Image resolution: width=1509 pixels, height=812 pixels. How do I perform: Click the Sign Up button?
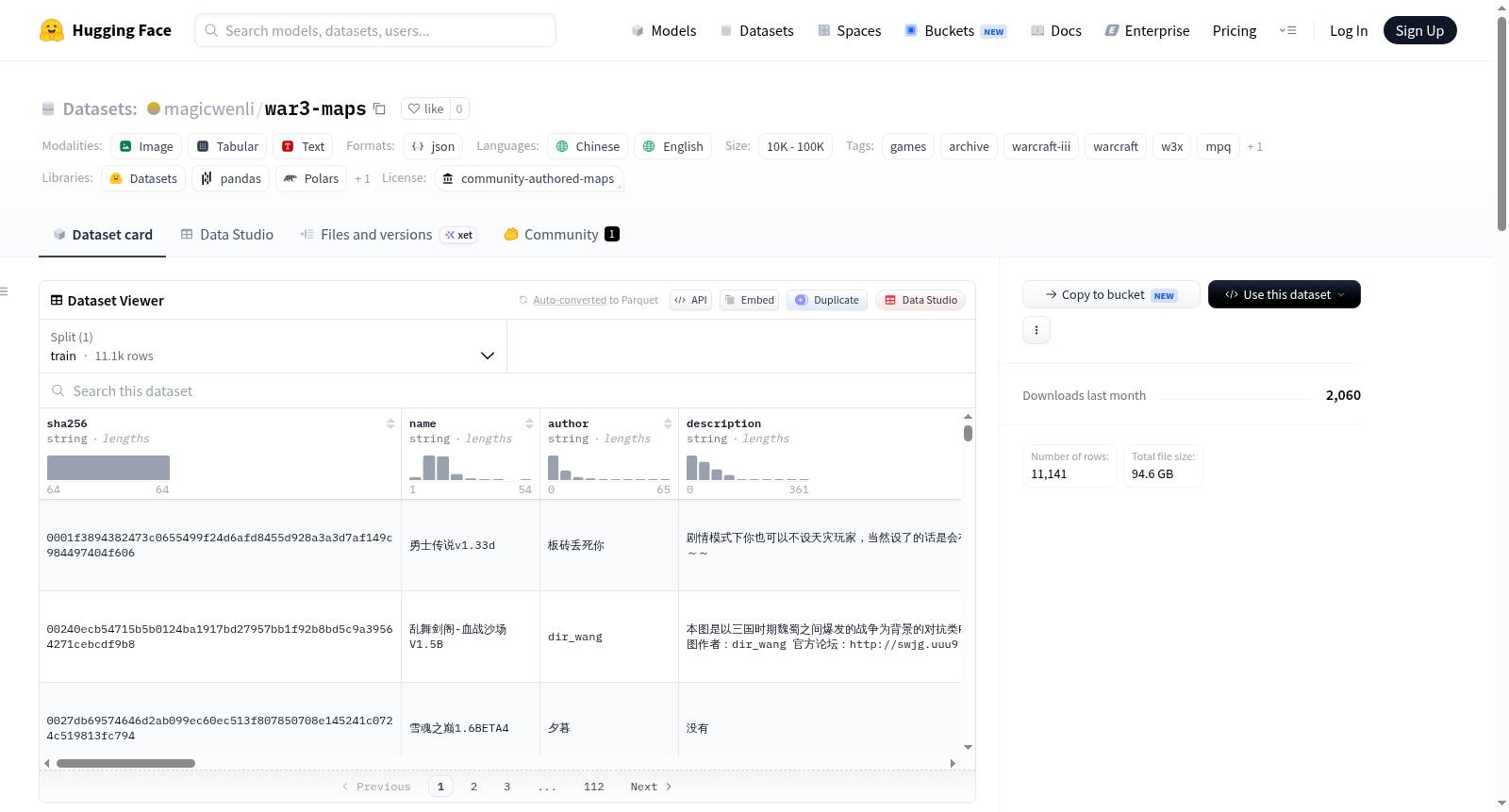pyautogui.click(x=1419, y=31)
